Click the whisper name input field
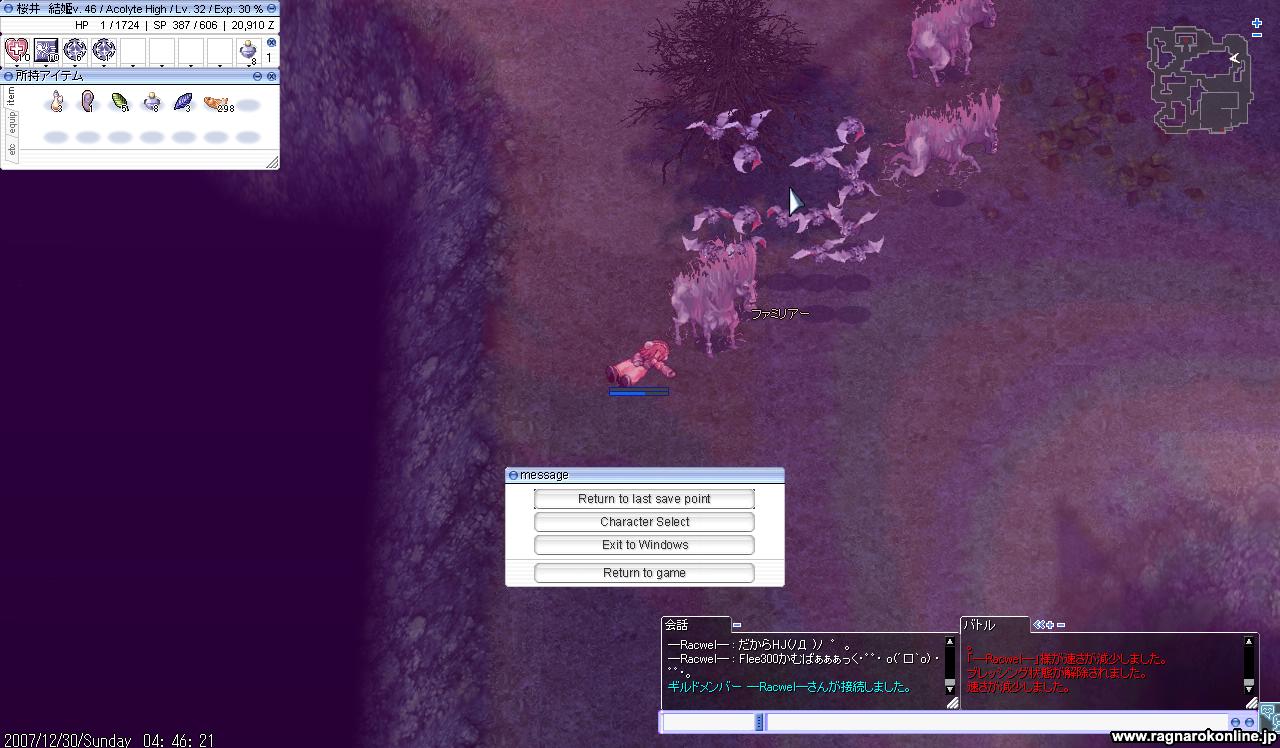The image size is (1280, 748). tap(708, 722)
